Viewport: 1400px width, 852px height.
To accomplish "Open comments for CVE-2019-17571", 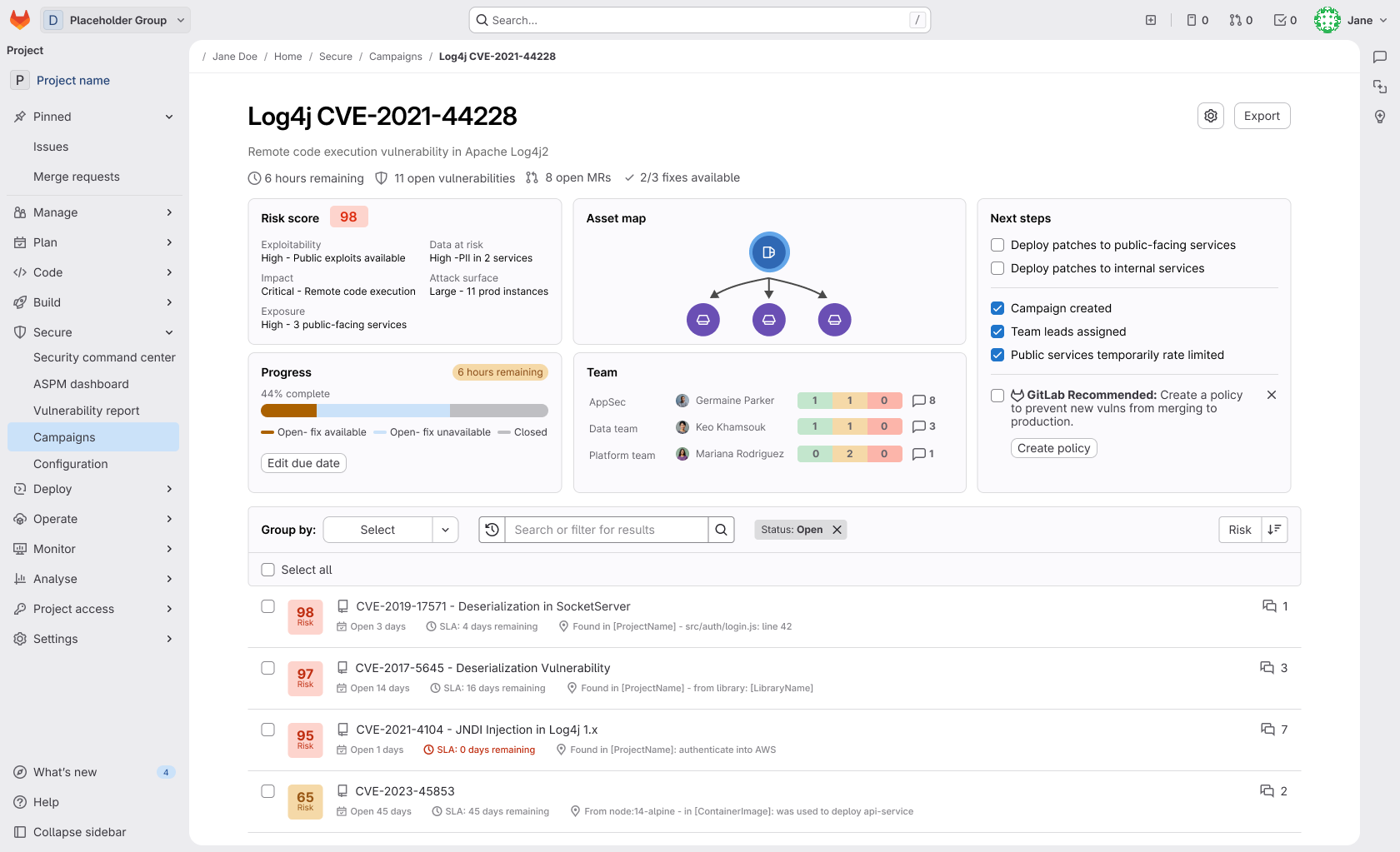I will [1269, 606].
